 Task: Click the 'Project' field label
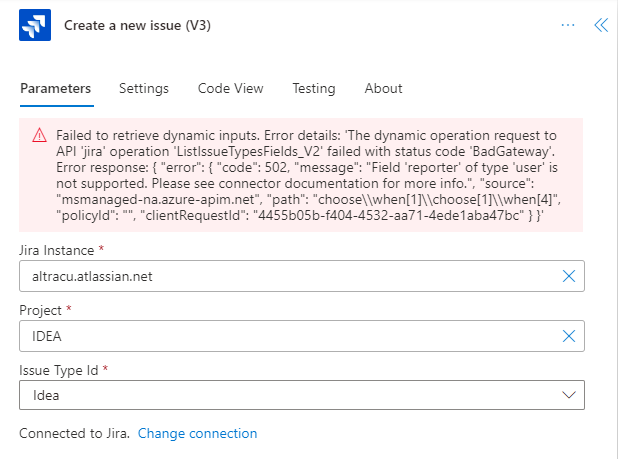click(x=41, y=310)
